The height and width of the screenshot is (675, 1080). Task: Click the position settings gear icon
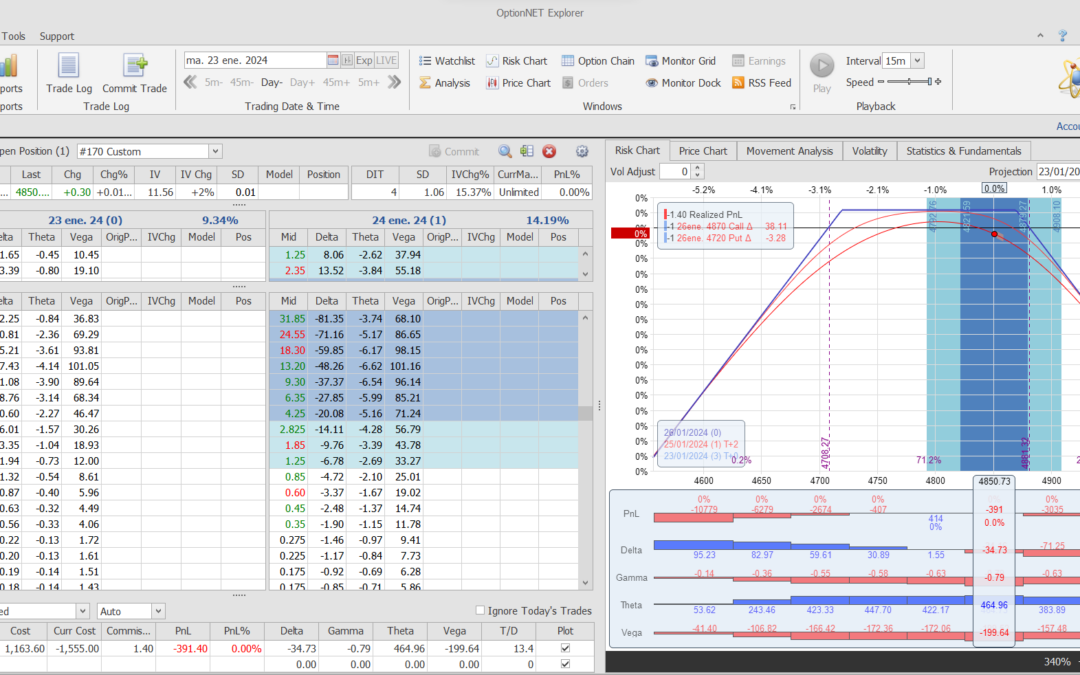tap(582, 152)
